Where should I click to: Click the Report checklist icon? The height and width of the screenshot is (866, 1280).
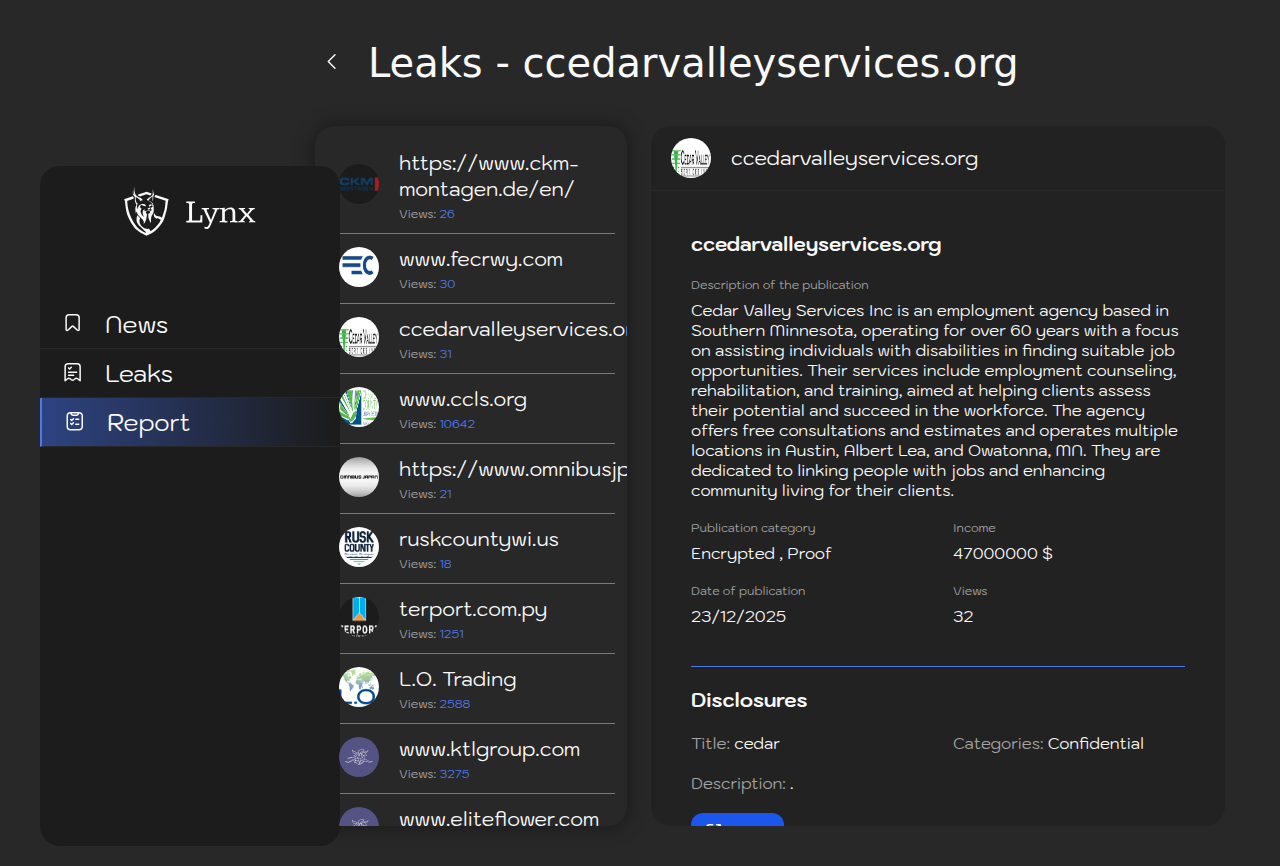pyautogui.click(x=75, y=422)
